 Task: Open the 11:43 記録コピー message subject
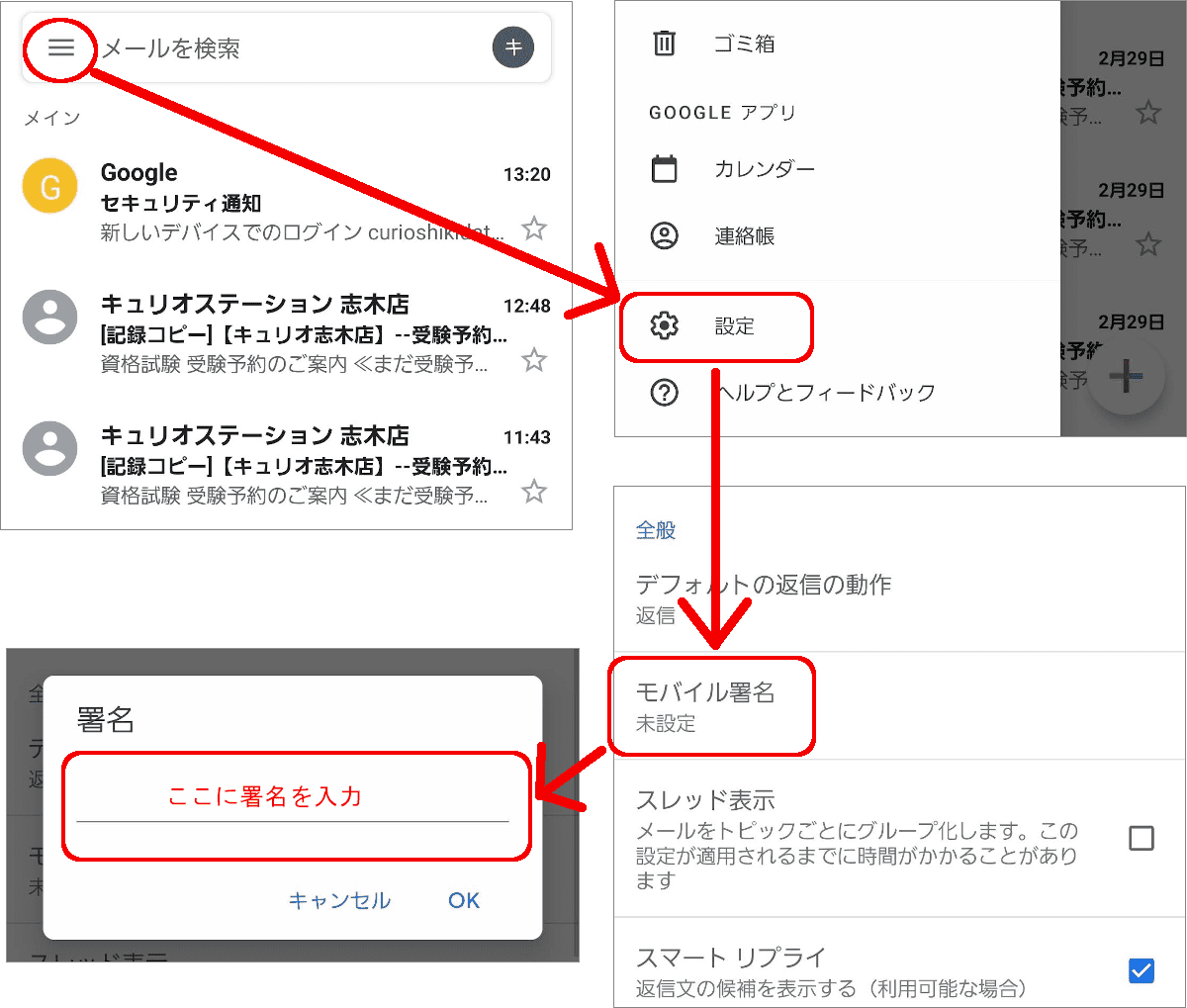pos(304,466)
